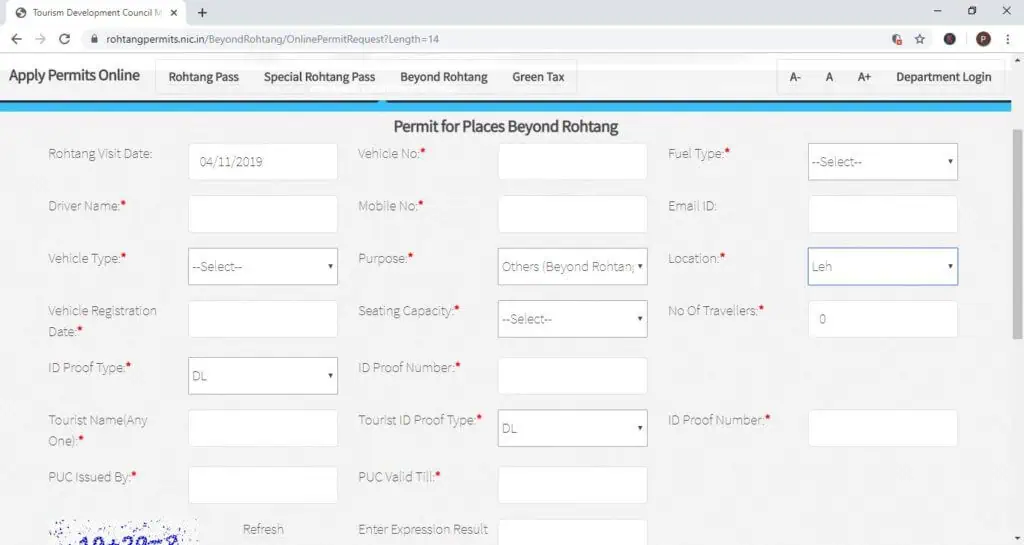This screenshot has height=545, width=1024.
Task: Open a new tab with plus icon
Action: pyautogui.click(x=202, y=12)
